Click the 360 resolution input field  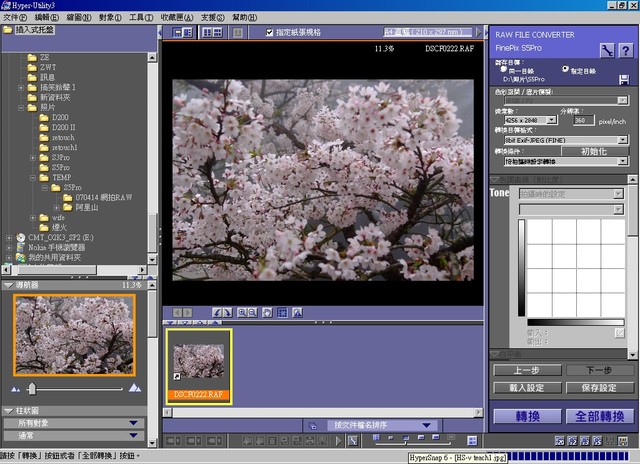(x=583, y=120)
